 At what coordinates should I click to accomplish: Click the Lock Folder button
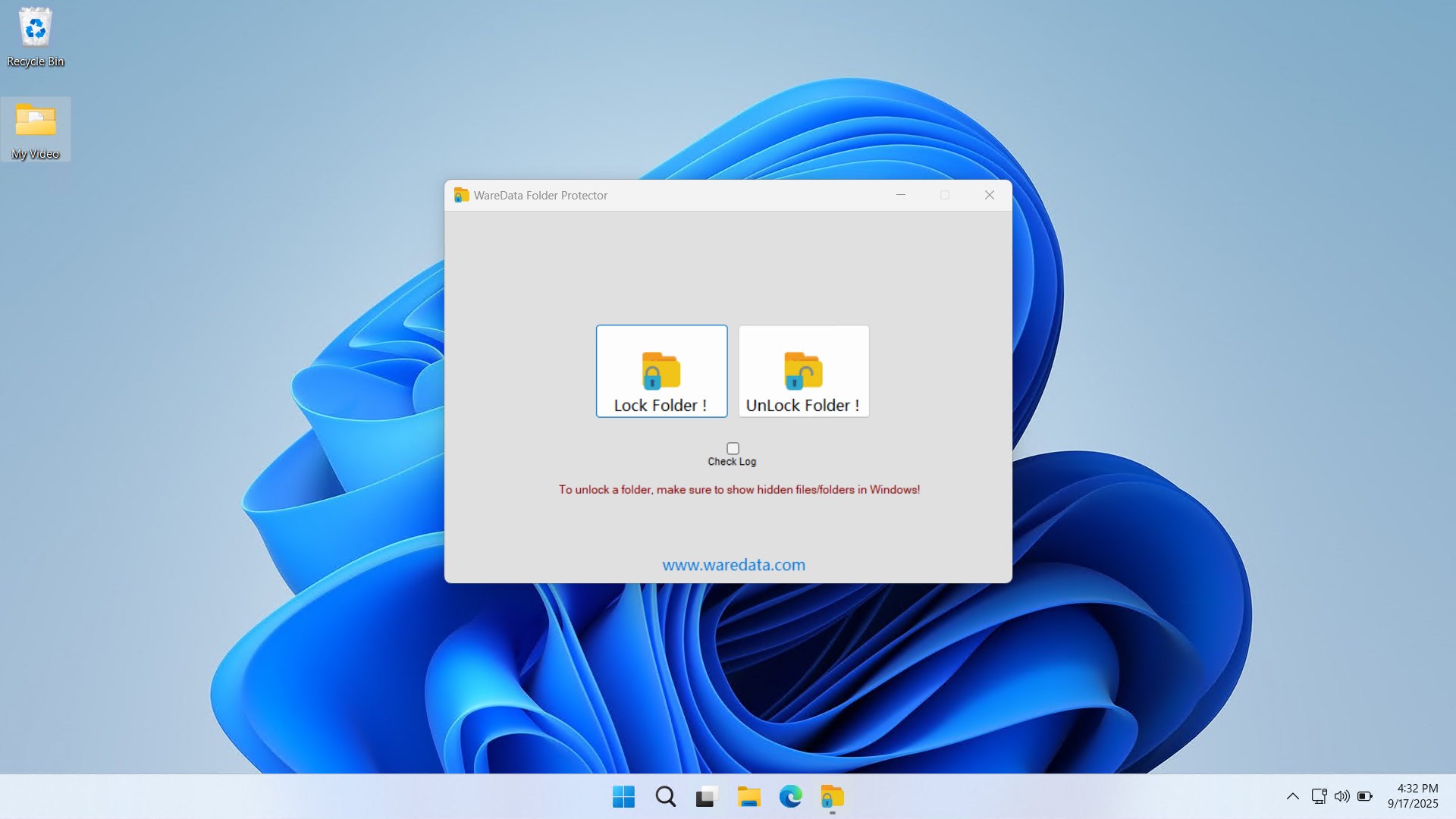661,372
